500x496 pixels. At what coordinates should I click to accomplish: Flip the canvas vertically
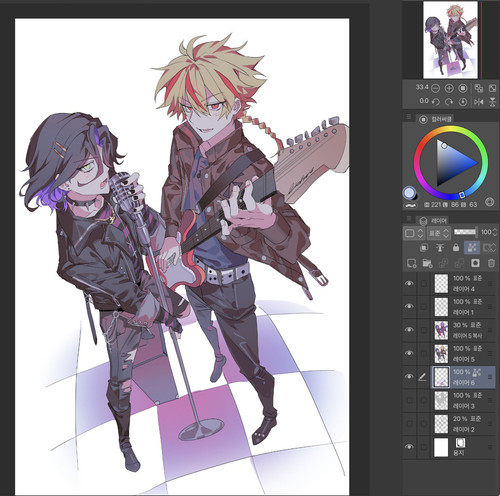coord(492,102)
